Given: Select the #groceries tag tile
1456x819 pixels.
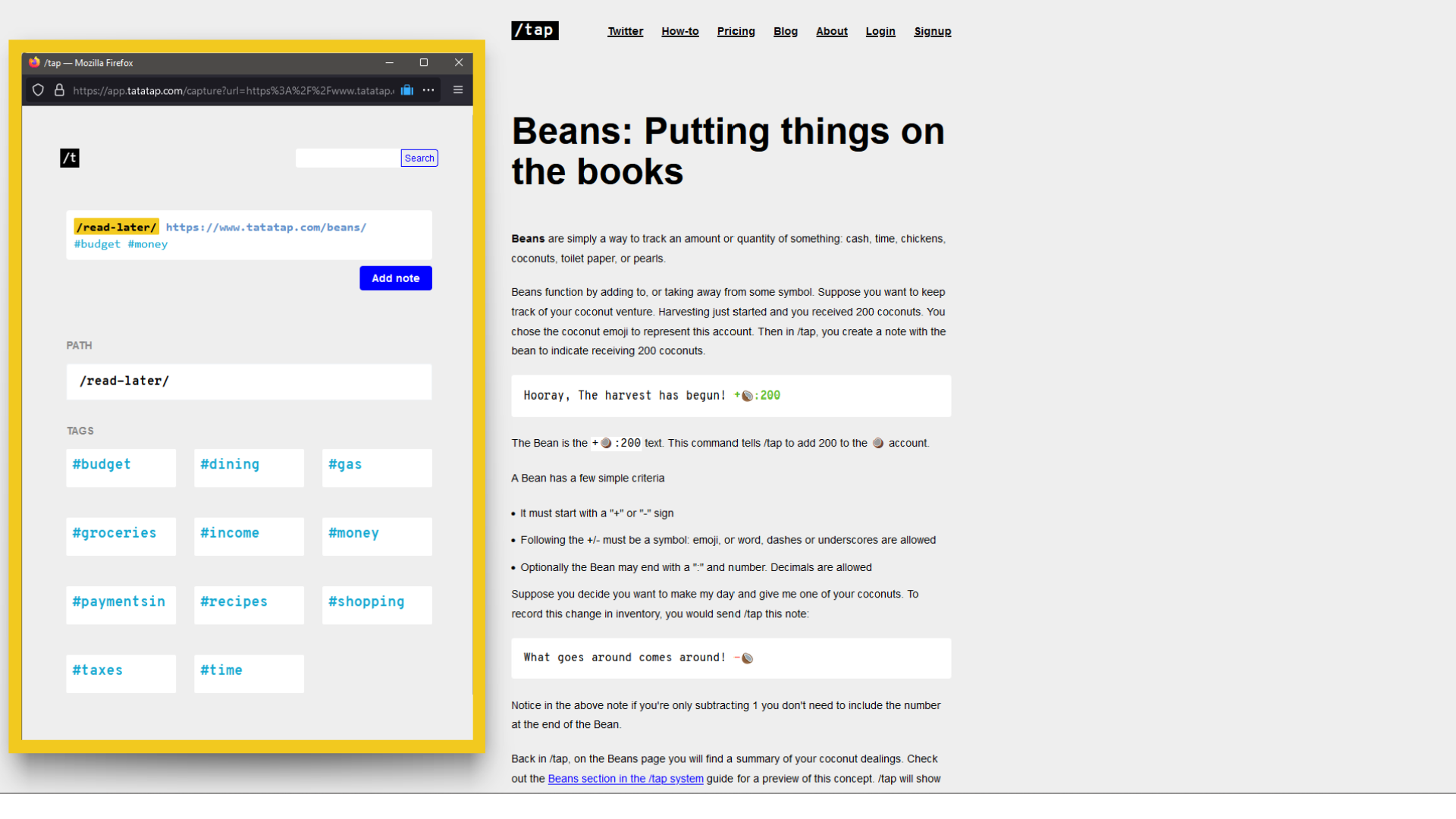Looking at the screenshot, I should click(x=121, y=537).
